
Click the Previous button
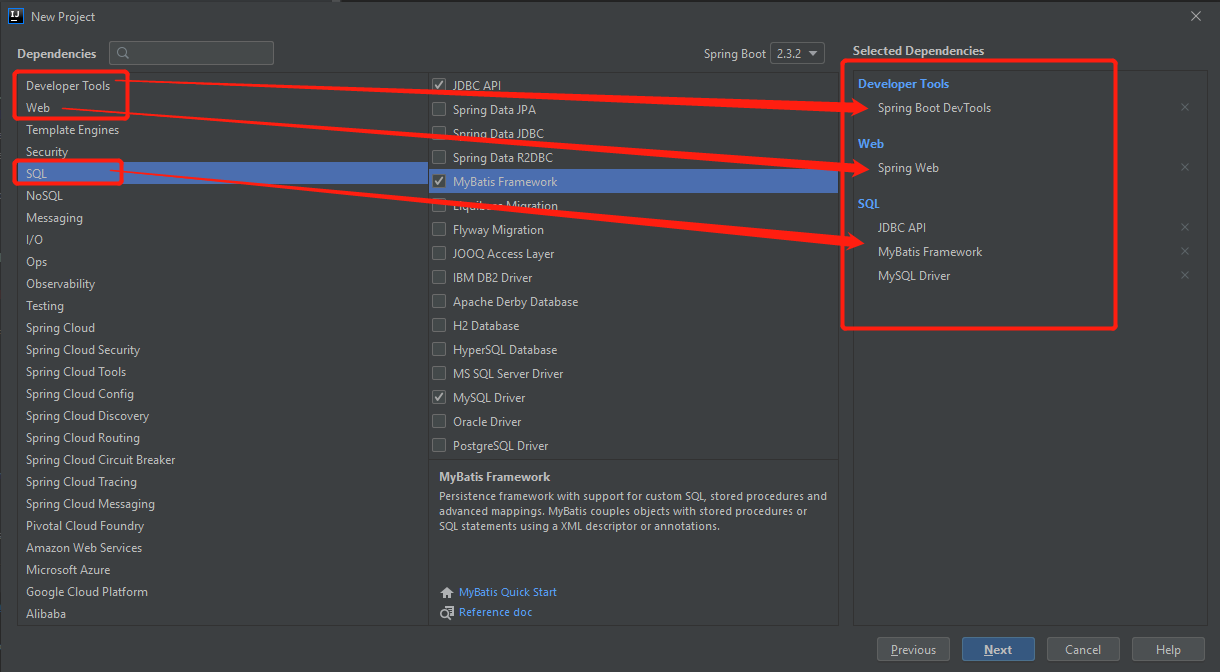click(x=913, y=650)
